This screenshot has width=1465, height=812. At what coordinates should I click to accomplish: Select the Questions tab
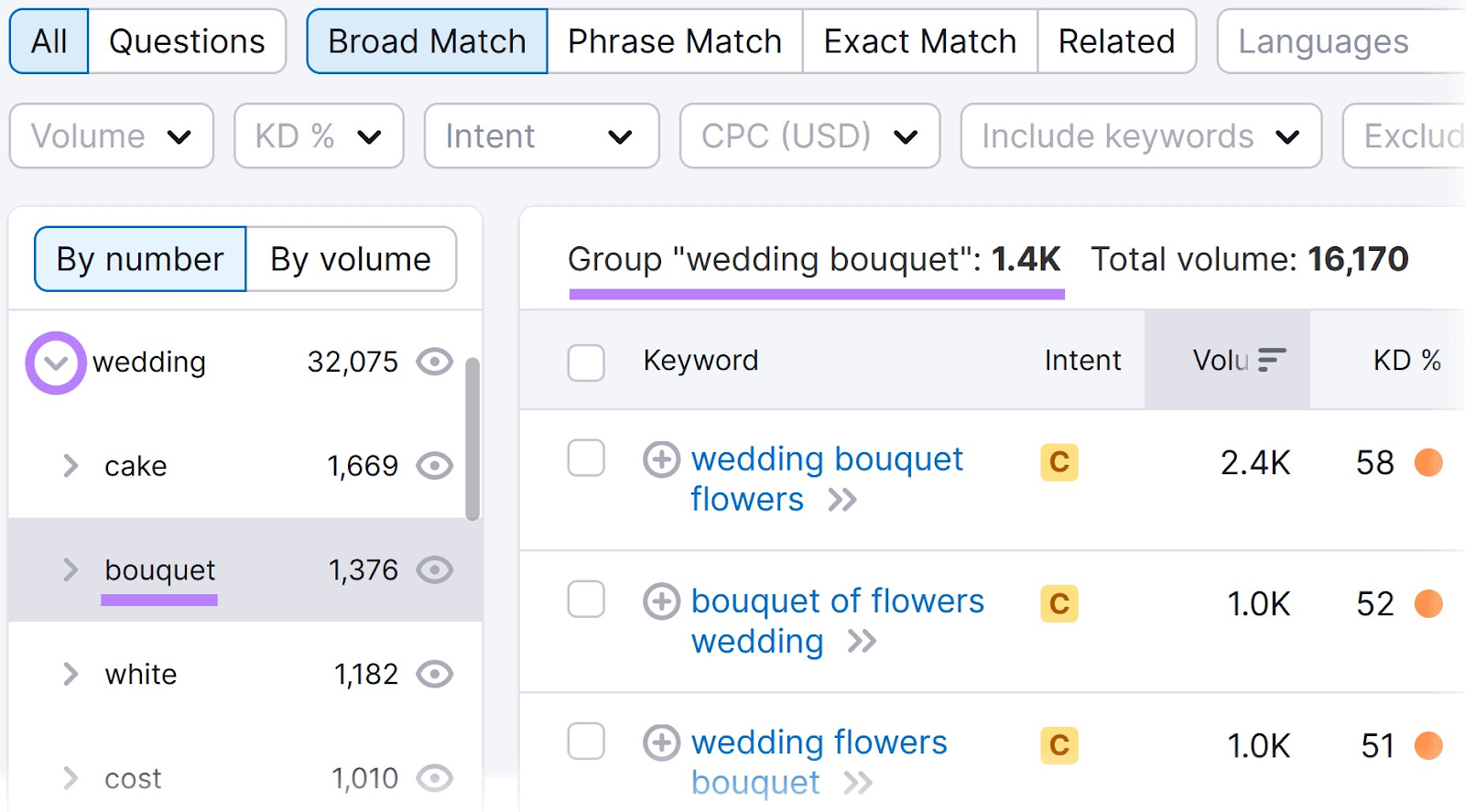187,41
